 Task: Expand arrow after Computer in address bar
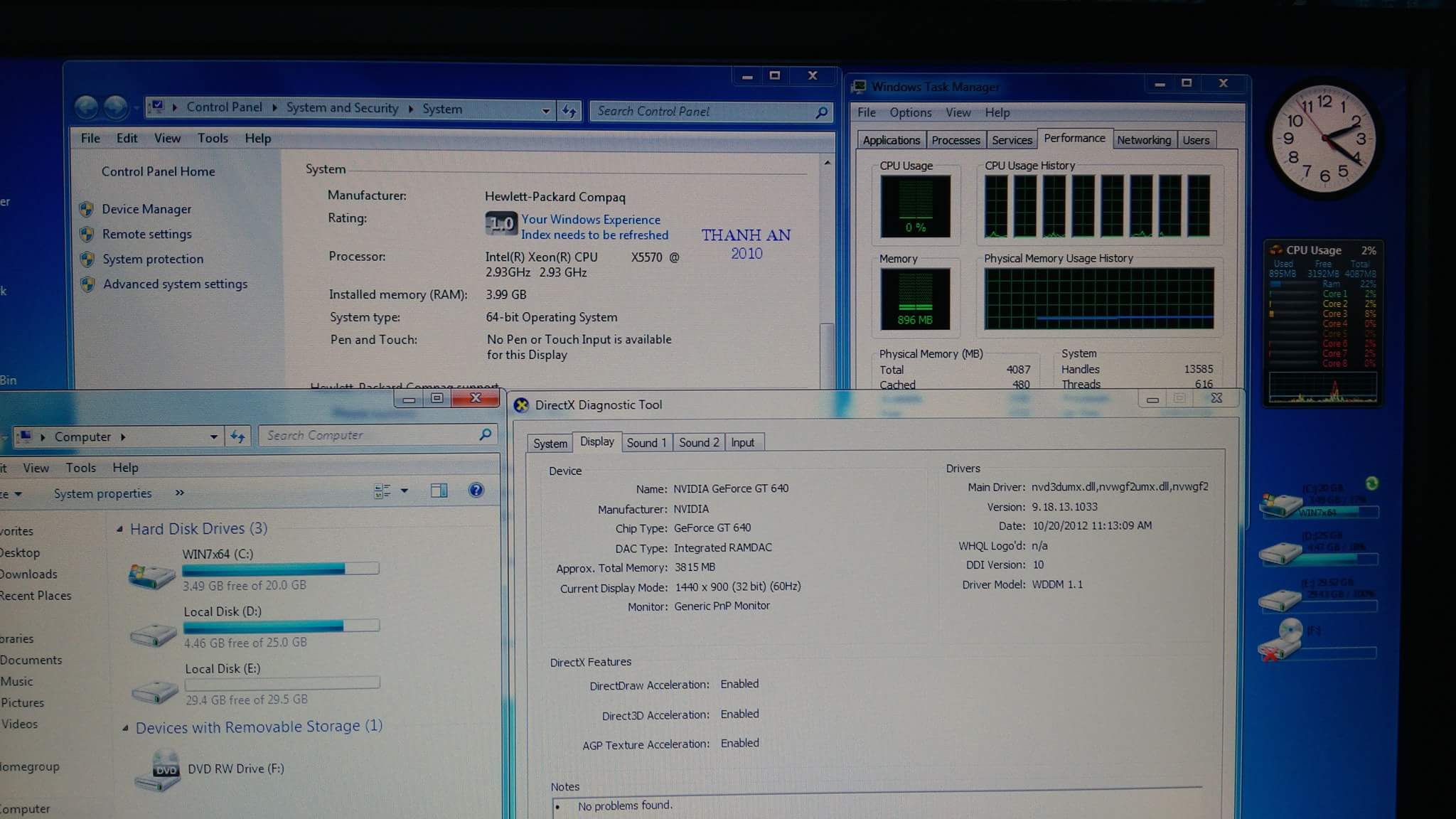point(123,437)
